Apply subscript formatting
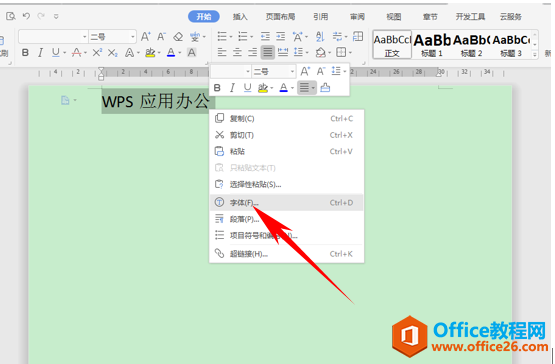Image resolution: width=555 pixels, height=364 pixels. click(113, 53)
